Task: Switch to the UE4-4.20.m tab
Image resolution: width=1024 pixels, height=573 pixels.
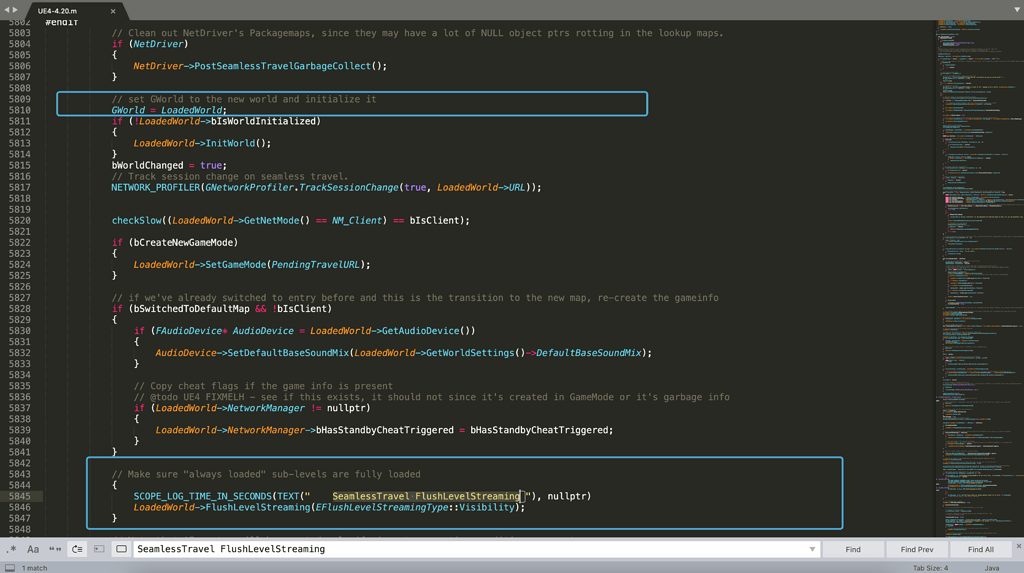Action: point(57,11)
